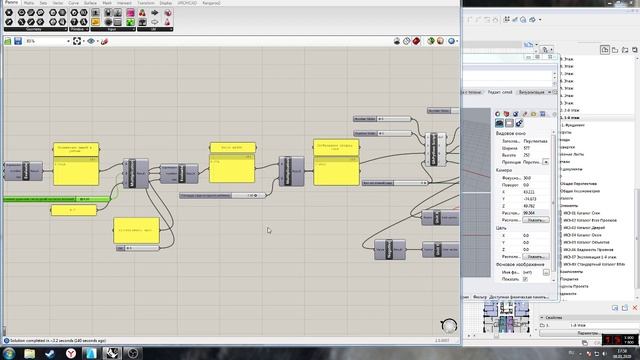
Task: Open the ARCHICAD ribbon tab
Action: [x=187, y=2]
